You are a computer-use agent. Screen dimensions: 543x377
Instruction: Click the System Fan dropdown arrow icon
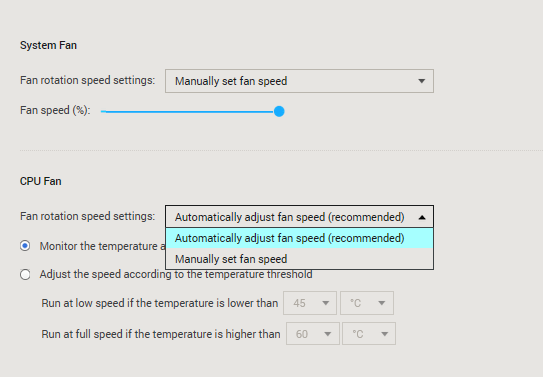point(421,81)
